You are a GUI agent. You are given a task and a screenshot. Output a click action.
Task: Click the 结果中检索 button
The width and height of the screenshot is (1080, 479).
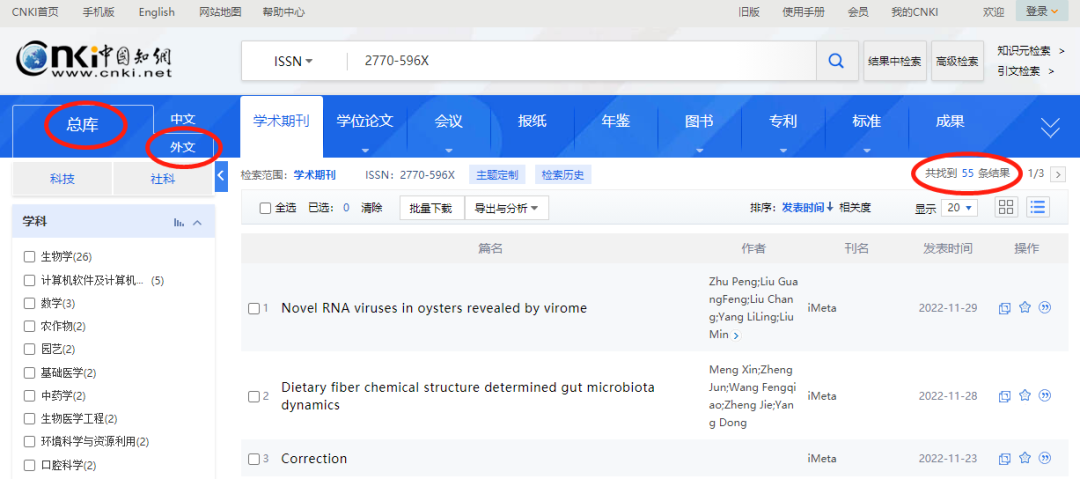pos(894,61)
